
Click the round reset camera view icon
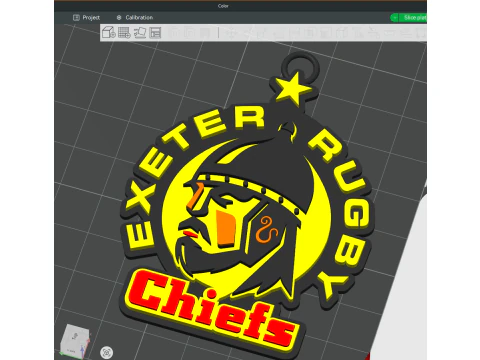106,352
